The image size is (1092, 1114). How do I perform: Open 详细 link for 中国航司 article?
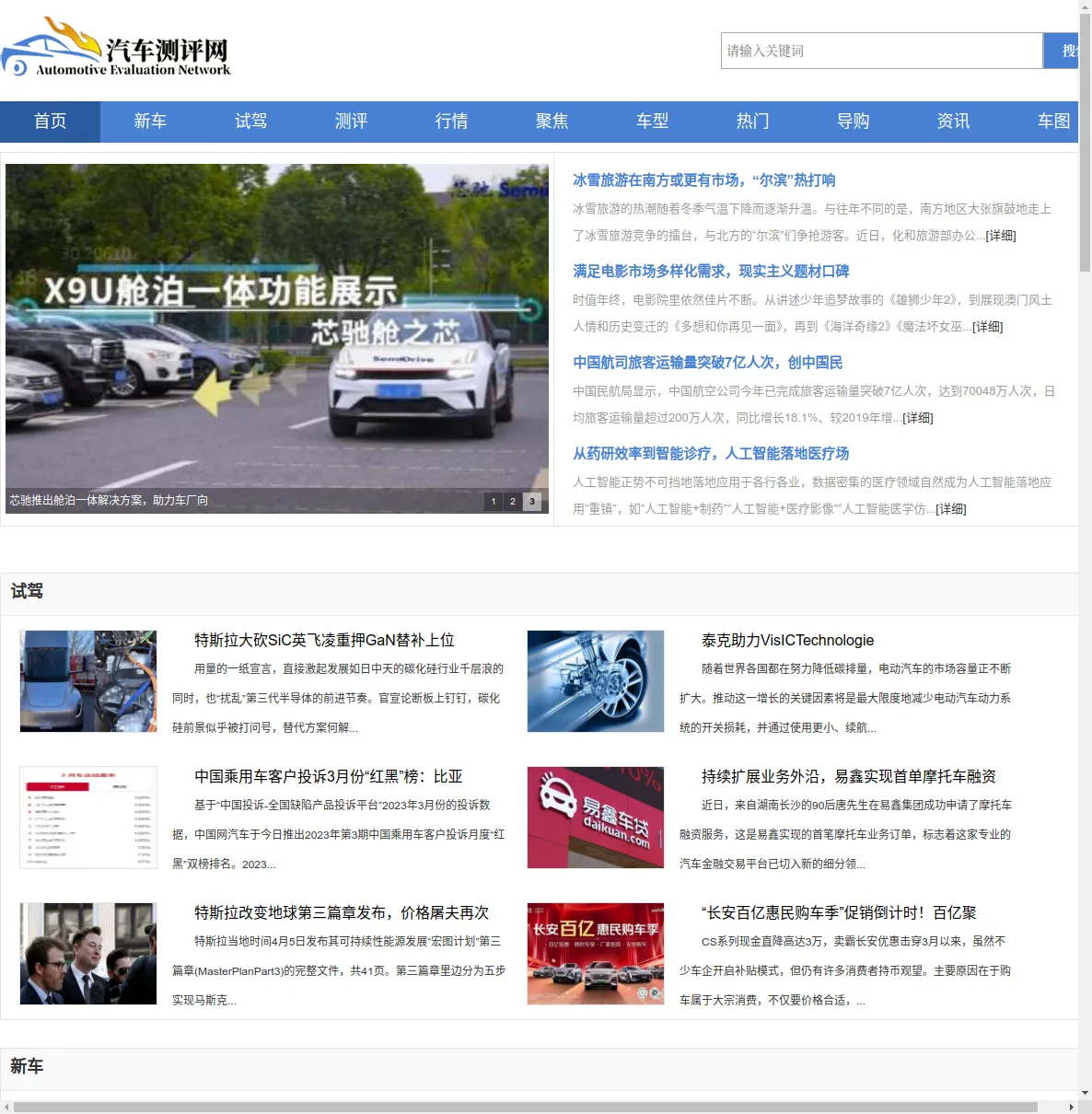[x=918, y=418]
